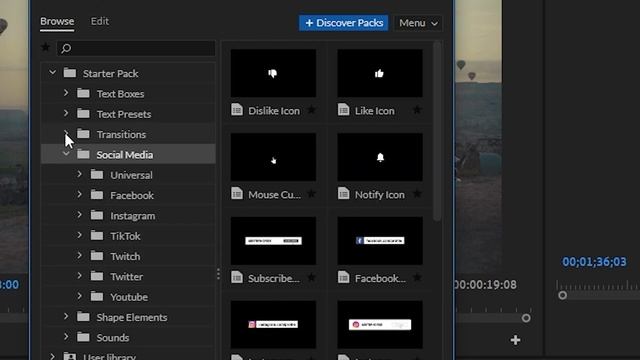Click the zoom handle under 00;01;36;03
The width and height of the screenshot is (640, 360).
click(x=562, y=295)
